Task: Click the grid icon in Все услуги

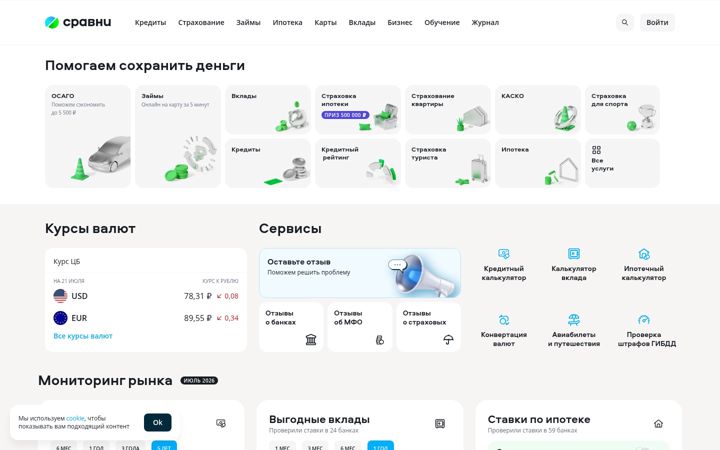Action: [596, 150]
